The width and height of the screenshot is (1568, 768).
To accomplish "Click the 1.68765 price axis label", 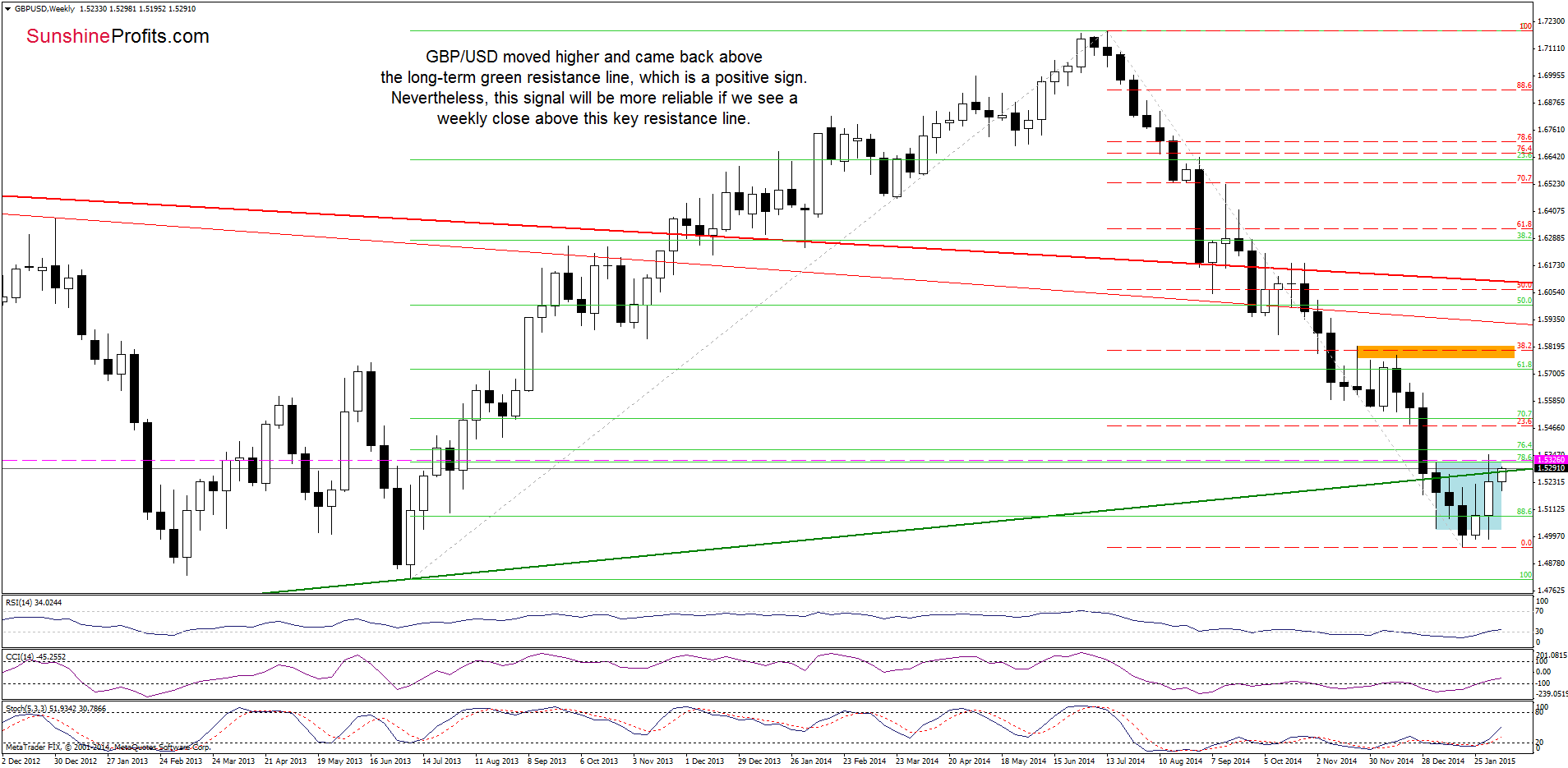I will 1552,103.
